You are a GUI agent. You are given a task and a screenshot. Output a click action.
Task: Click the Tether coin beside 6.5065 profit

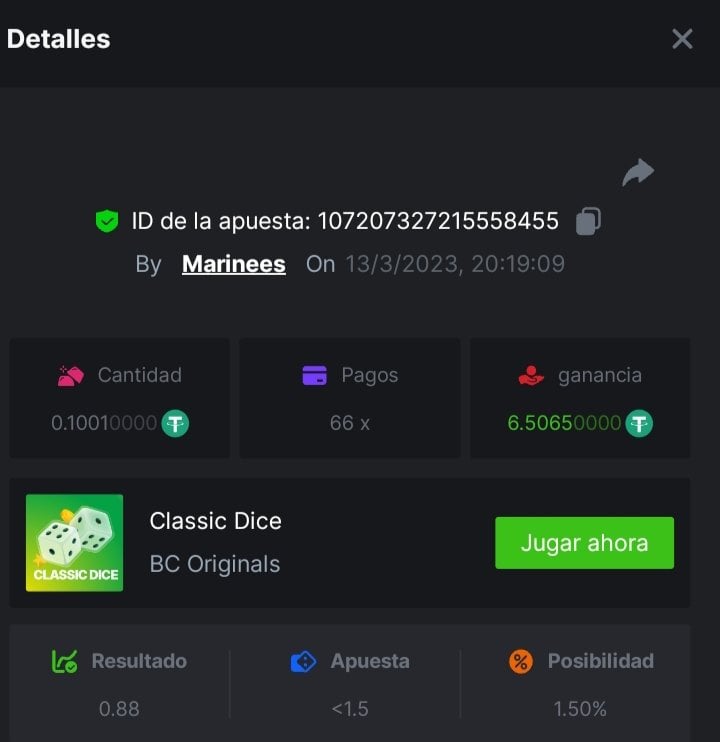coord(640,423)
